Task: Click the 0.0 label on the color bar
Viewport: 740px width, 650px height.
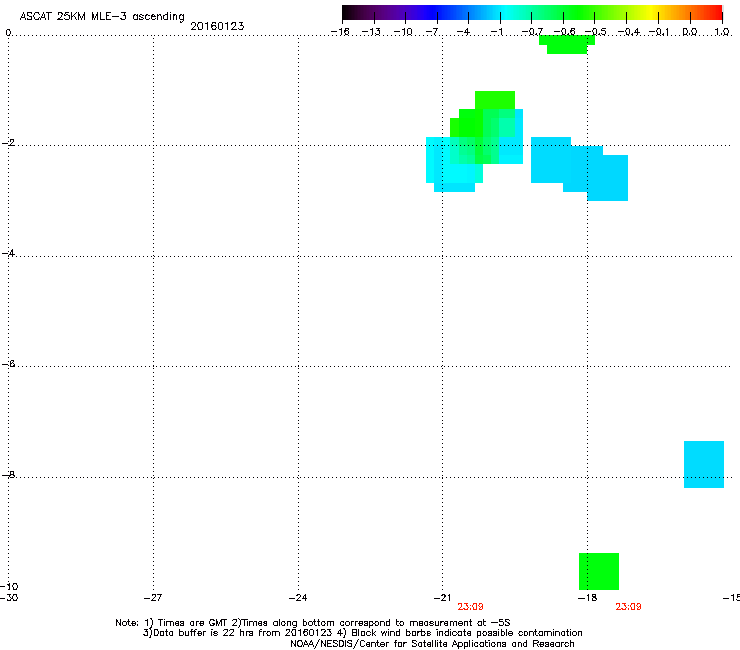Action: point(690,32)
